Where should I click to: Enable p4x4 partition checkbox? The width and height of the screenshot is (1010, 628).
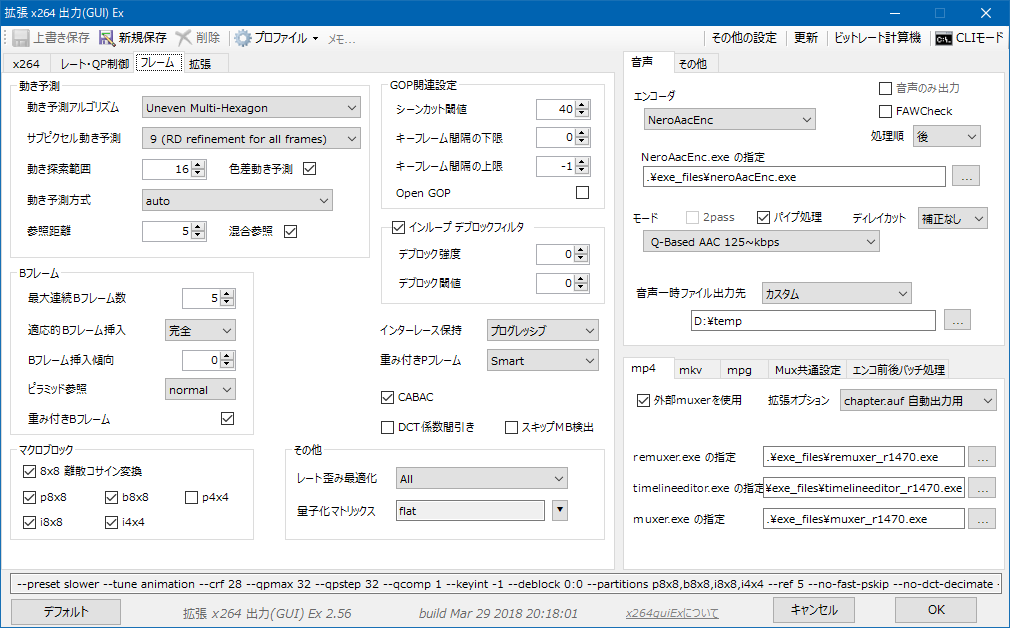(x=191, y=497)
